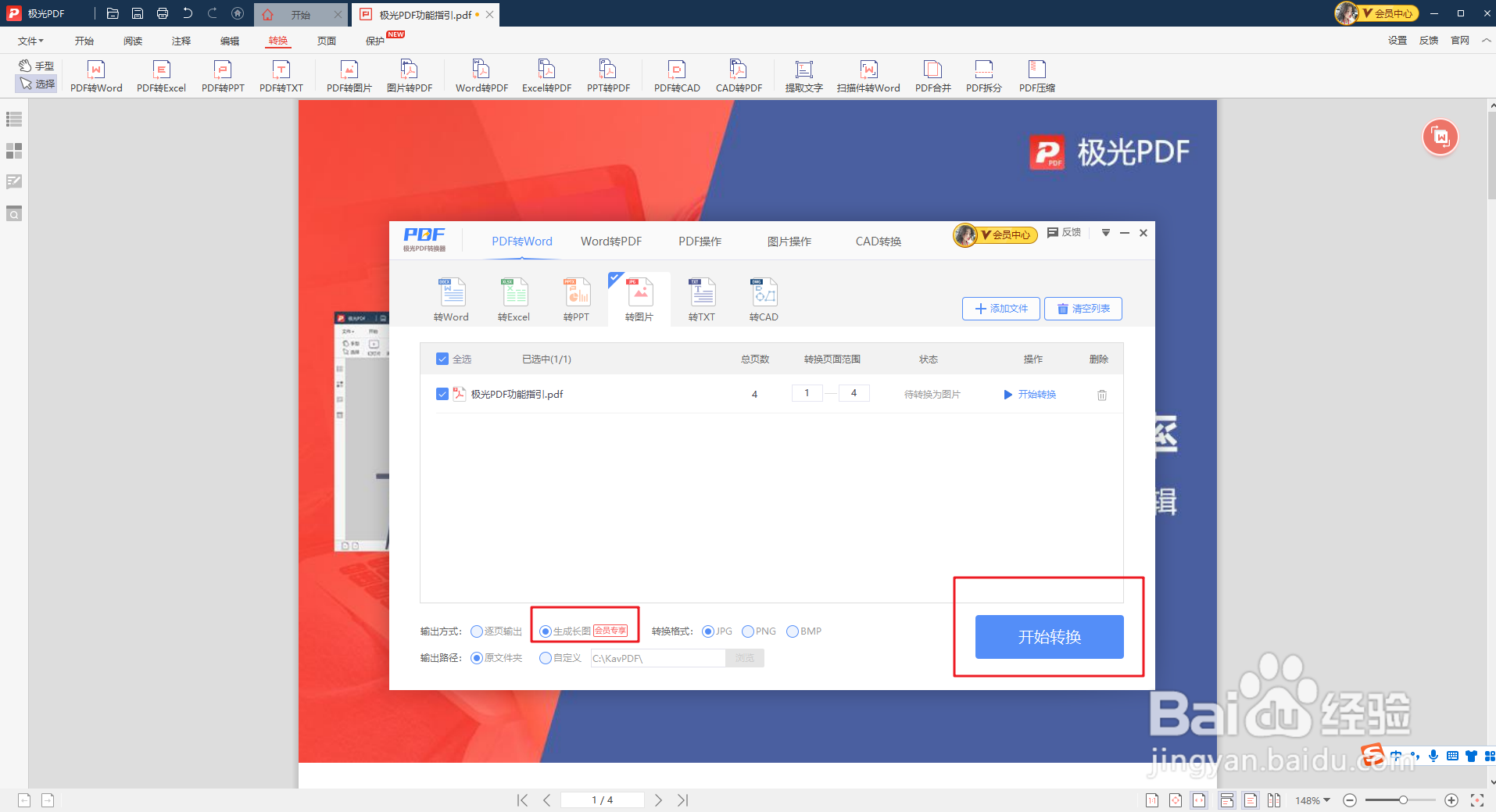Adjust the zoom slider handle
The image size is (1496, 812).
click(1403, 800)
